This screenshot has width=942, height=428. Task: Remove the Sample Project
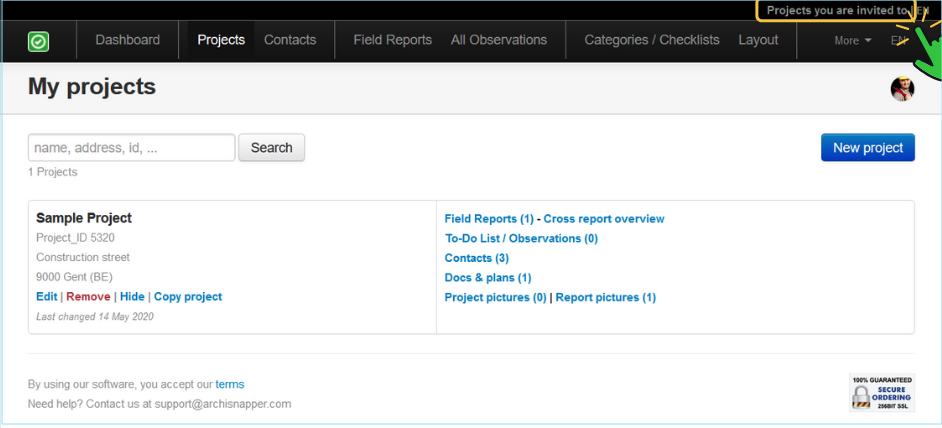(88, 297)
